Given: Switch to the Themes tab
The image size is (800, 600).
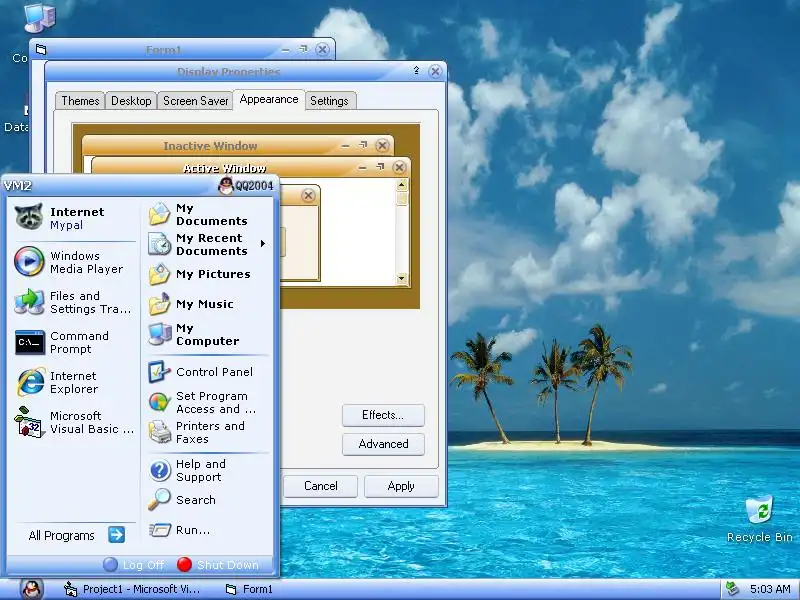Looking at the screenshot, I should pyautogui.click(x=80, y=101).
